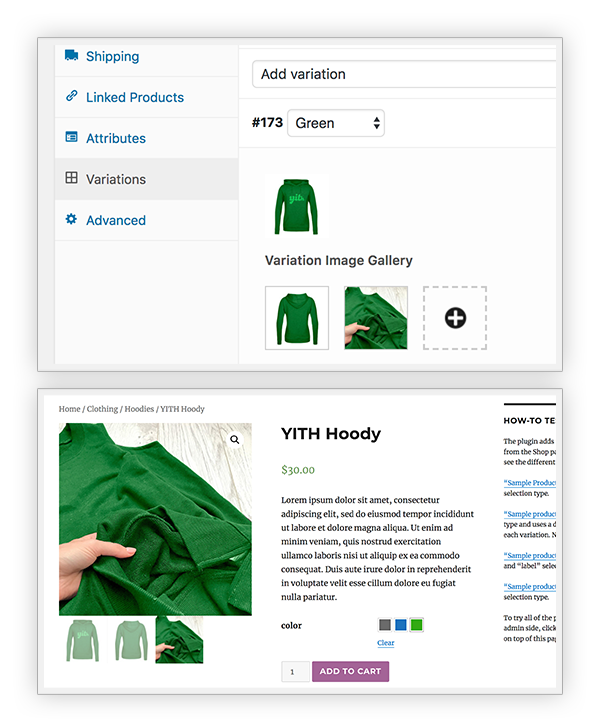Click the Clothing breadcrumb link

click(x=102, y=409)
